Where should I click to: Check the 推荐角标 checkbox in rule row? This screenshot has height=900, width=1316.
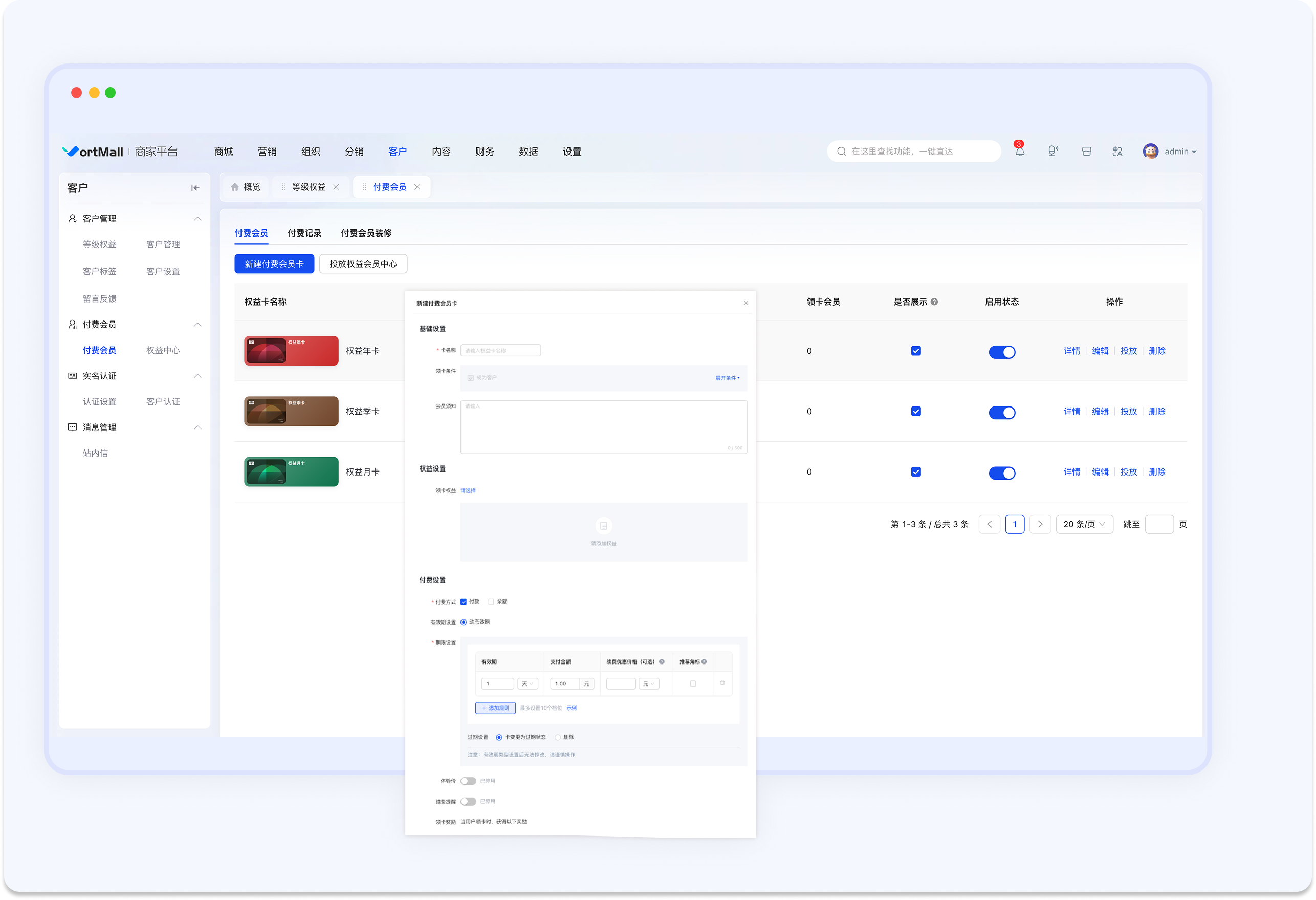(693, 683)
